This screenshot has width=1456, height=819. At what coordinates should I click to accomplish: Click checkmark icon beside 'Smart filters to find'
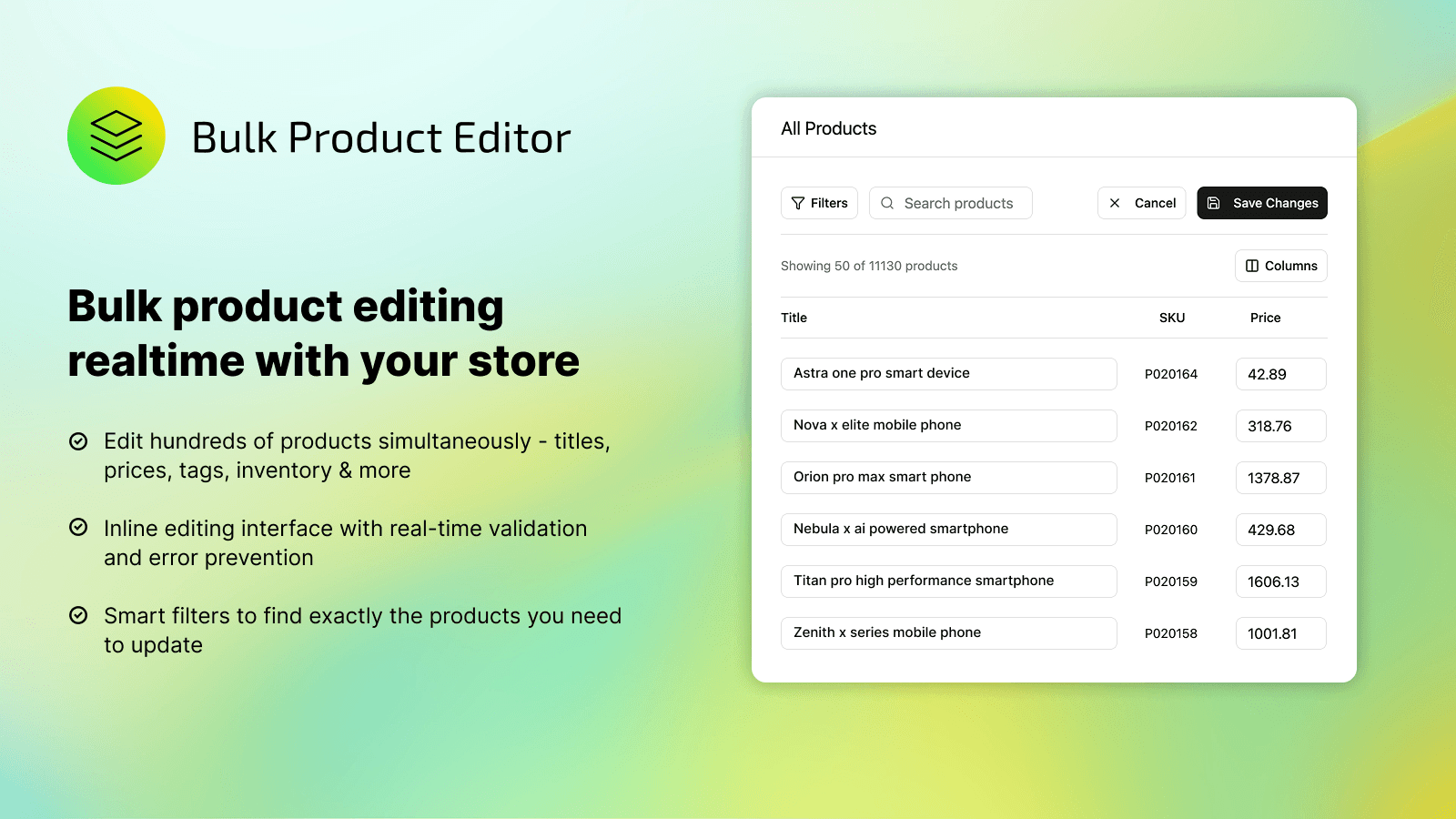click(79, 615)
